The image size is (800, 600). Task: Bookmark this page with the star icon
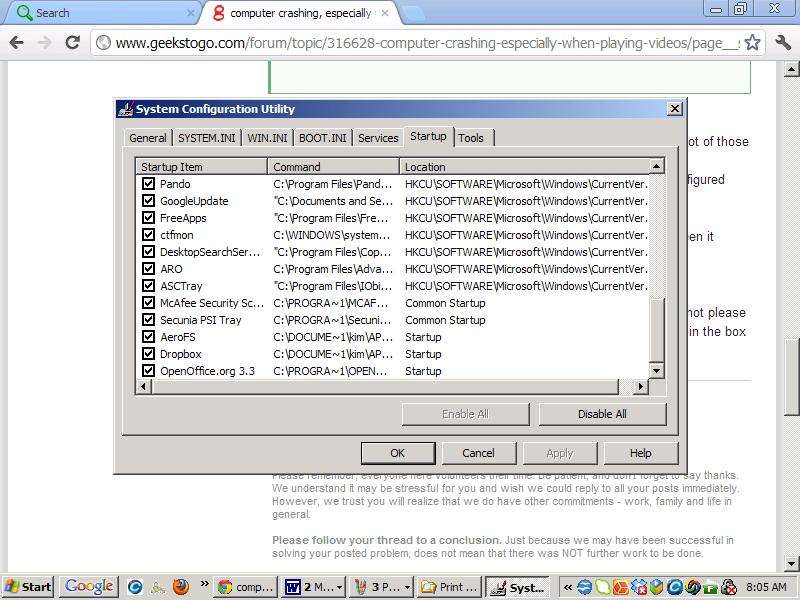[x=752, y=42]
